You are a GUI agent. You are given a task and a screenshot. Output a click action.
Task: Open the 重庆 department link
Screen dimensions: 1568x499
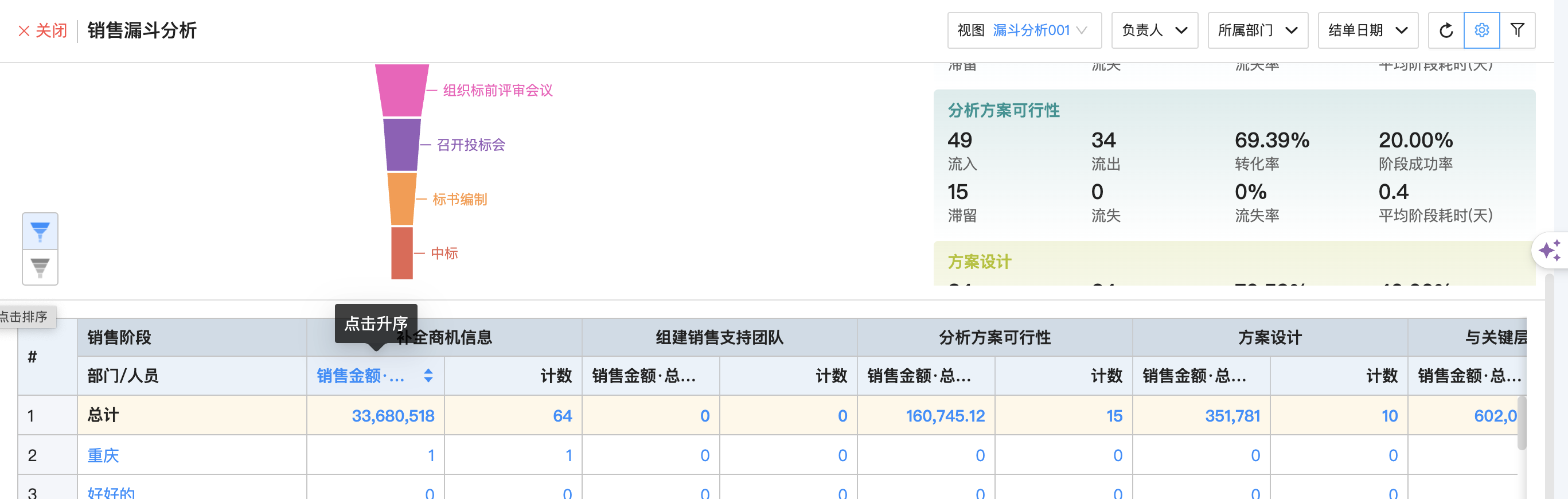[x=103, y=455]
